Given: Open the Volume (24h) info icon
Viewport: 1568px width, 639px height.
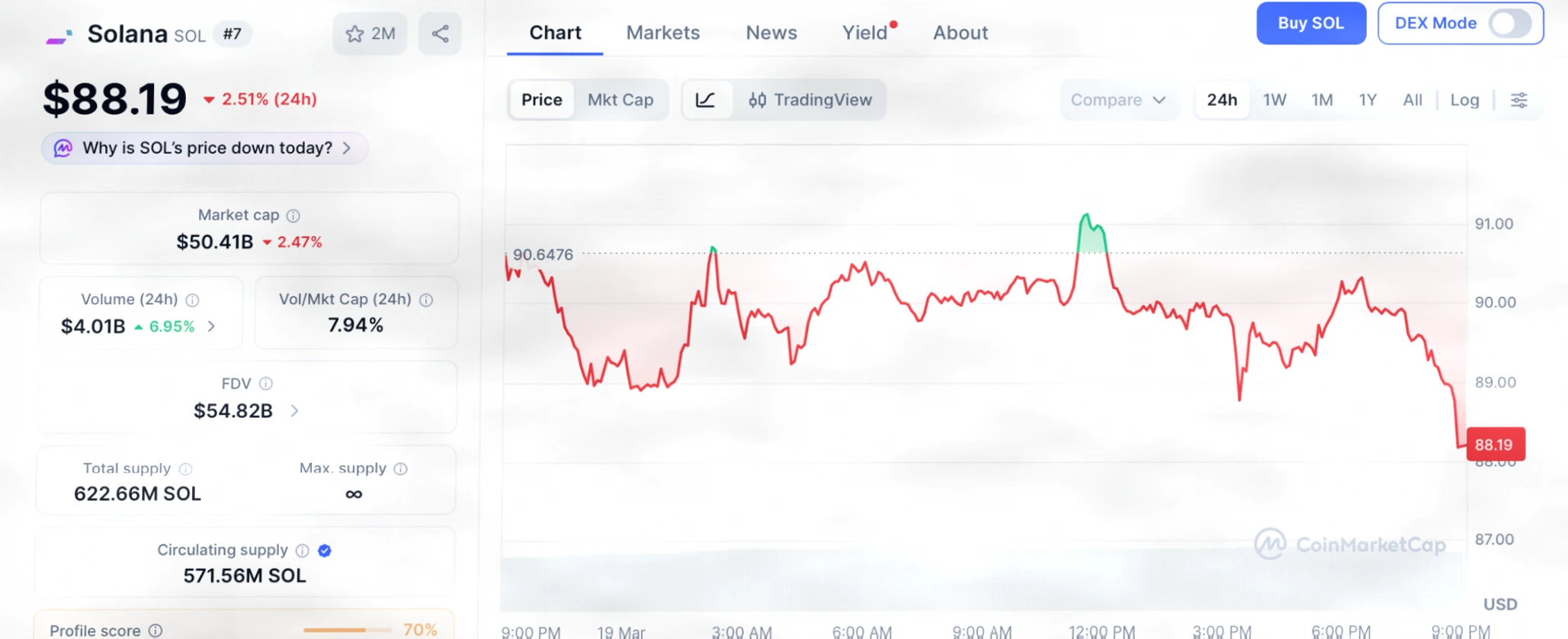Looking at the screenshot, I should (192, 300).
